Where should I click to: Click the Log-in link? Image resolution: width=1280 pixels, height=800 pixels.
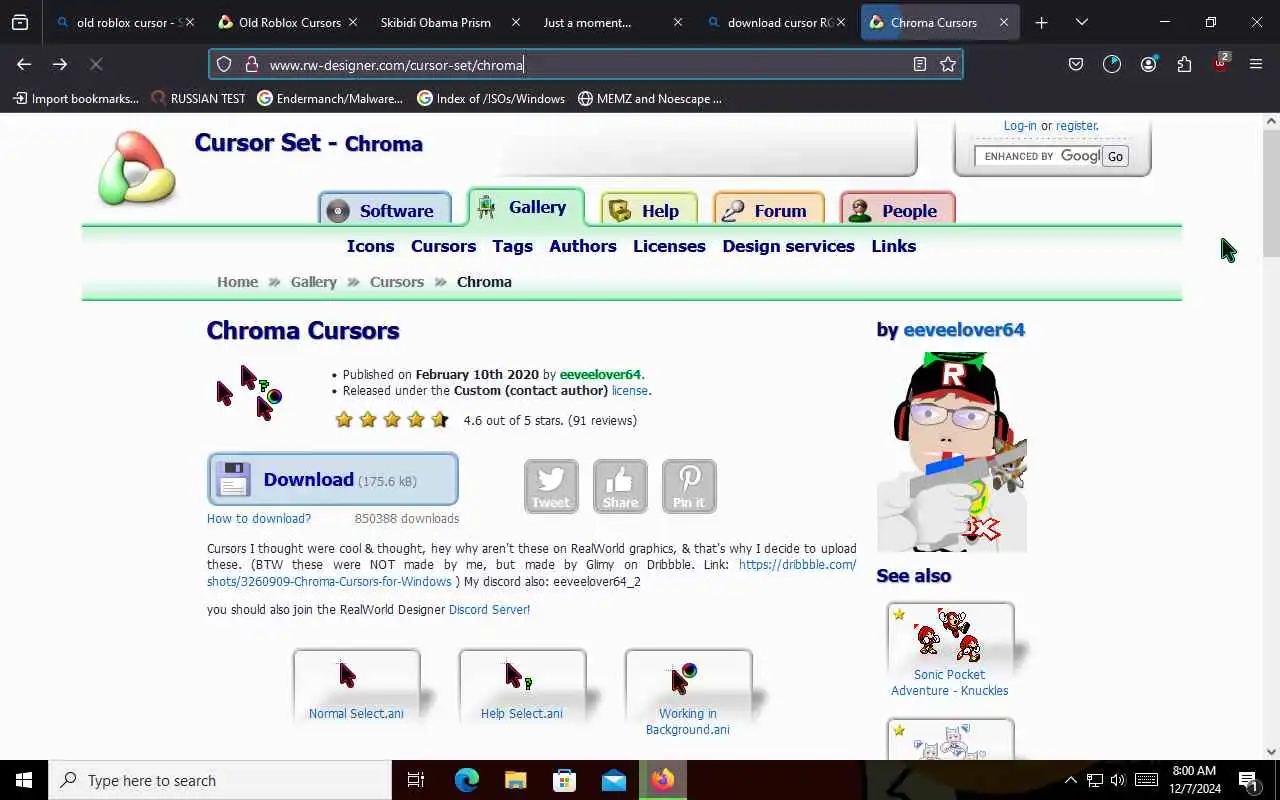[x=1020, y=126]
